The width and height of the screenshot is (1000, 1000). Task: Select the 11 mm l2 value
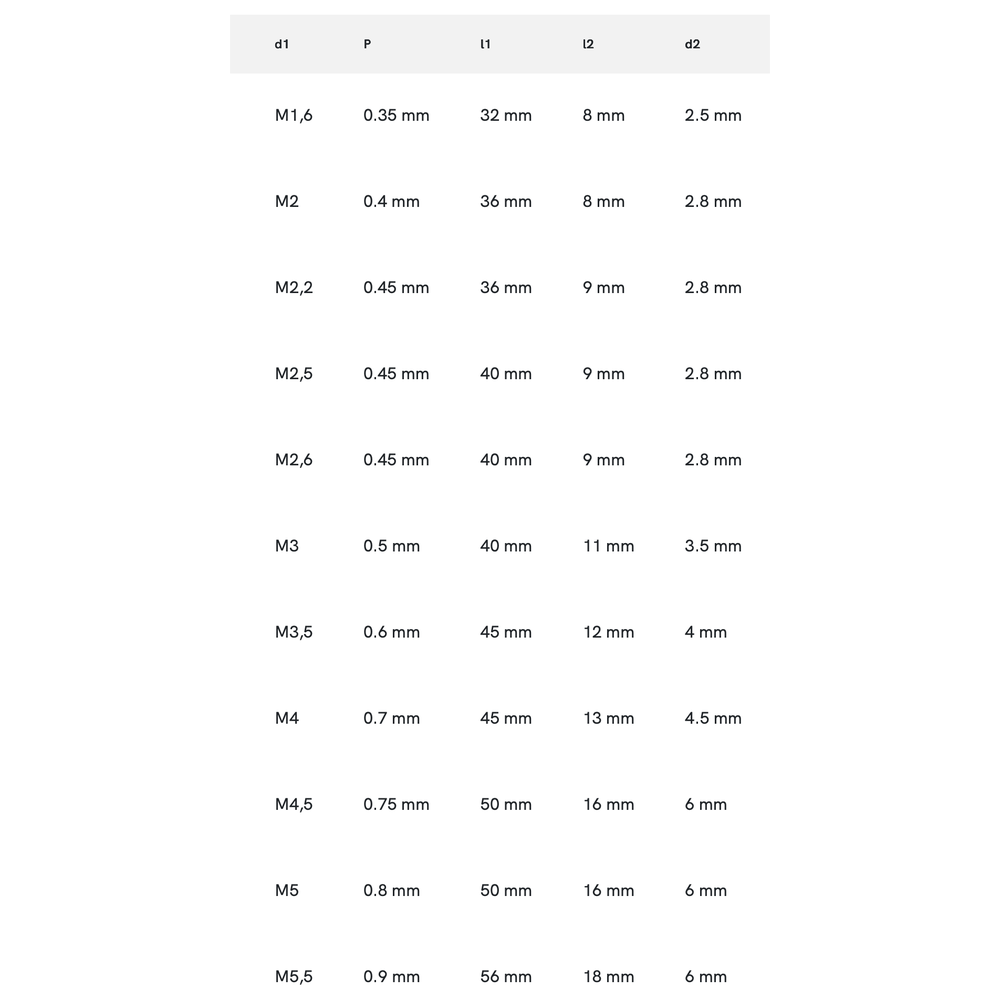[608, 545]
